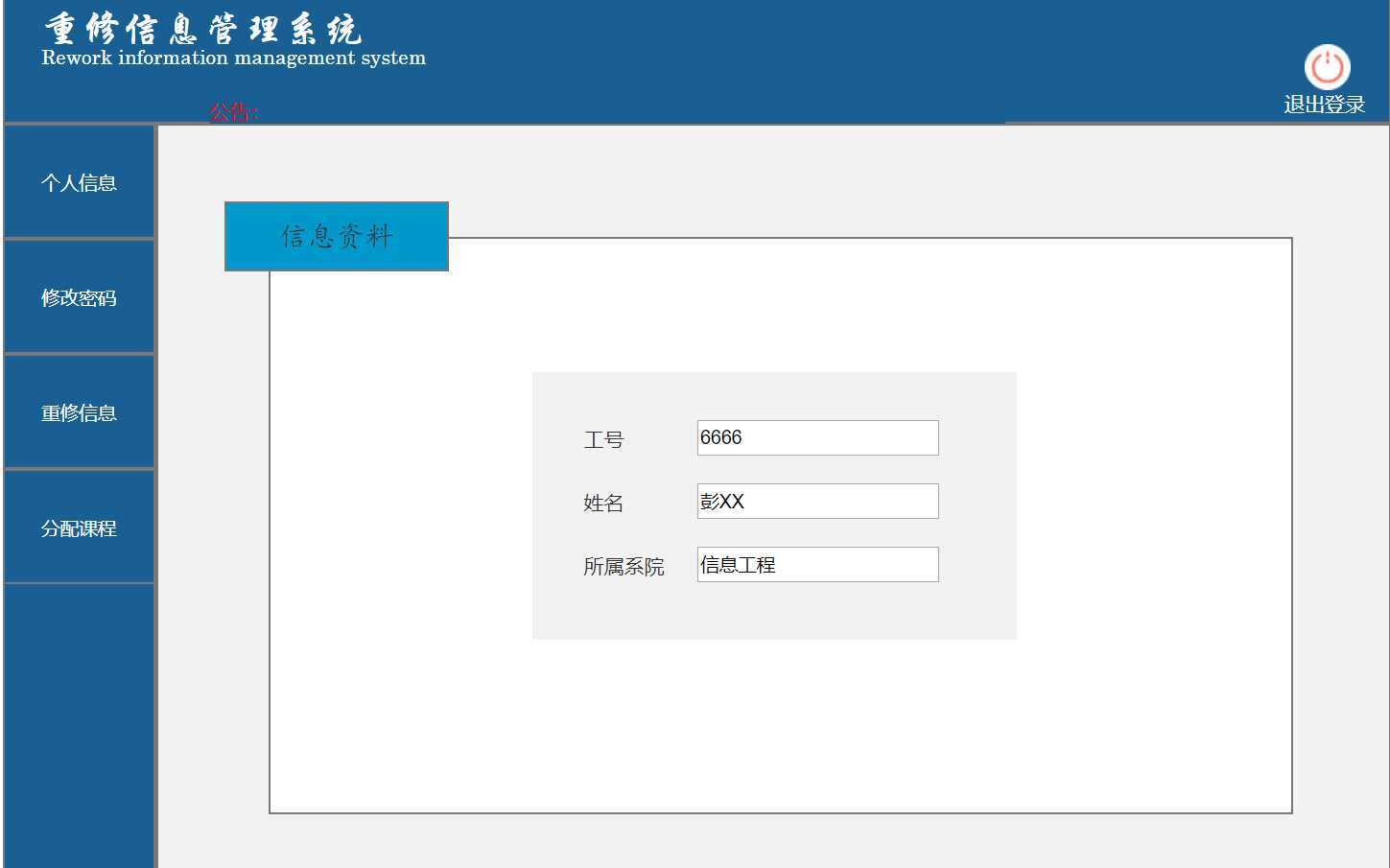Image resolution: width=1390 pixels, height=868 pixels.
Task: Click the Rework information management system subtitle
Action: (x=233, y=58)
